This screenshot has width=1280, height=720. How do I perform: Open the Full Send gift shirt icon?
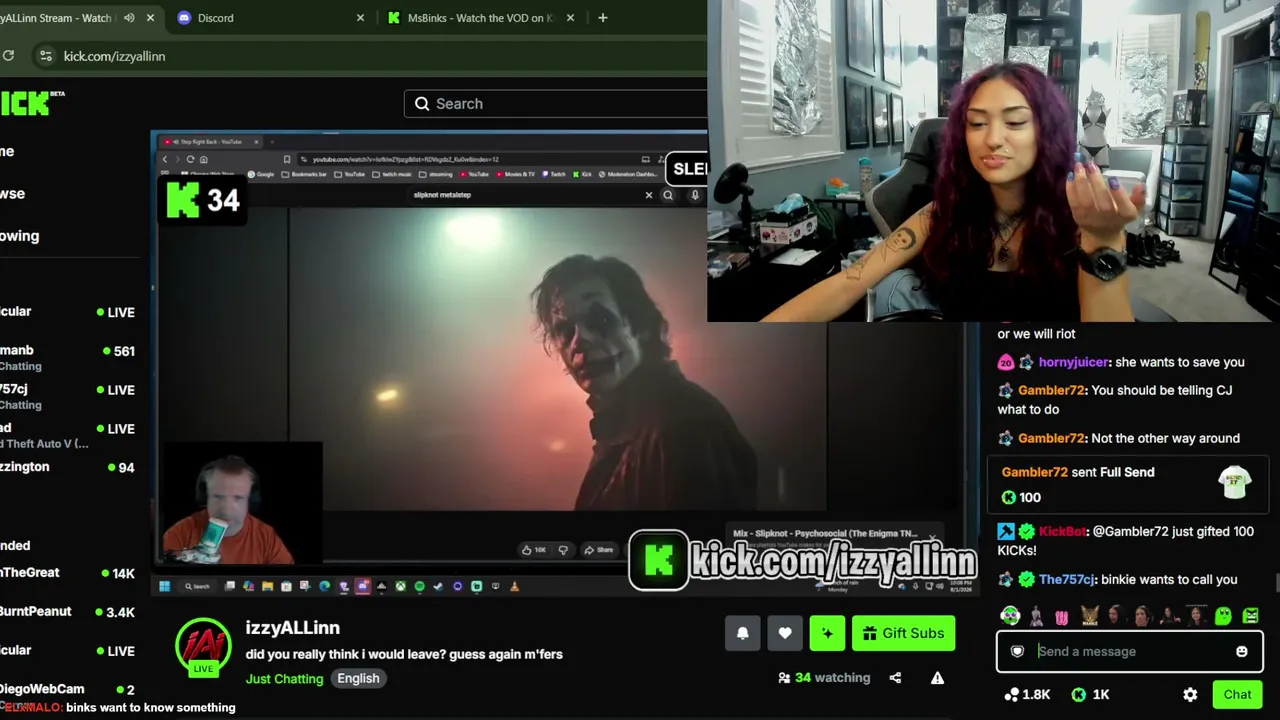coord(1235,484)
